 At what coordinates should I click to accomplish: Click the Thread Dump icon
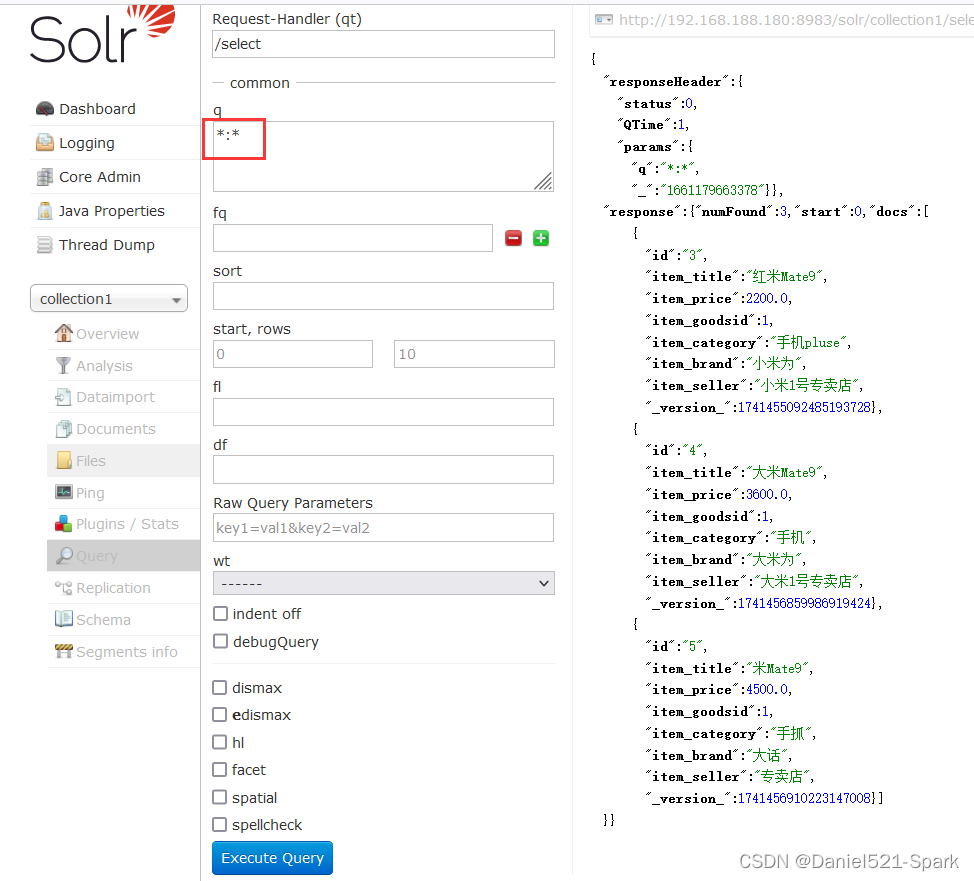(44, 245)
